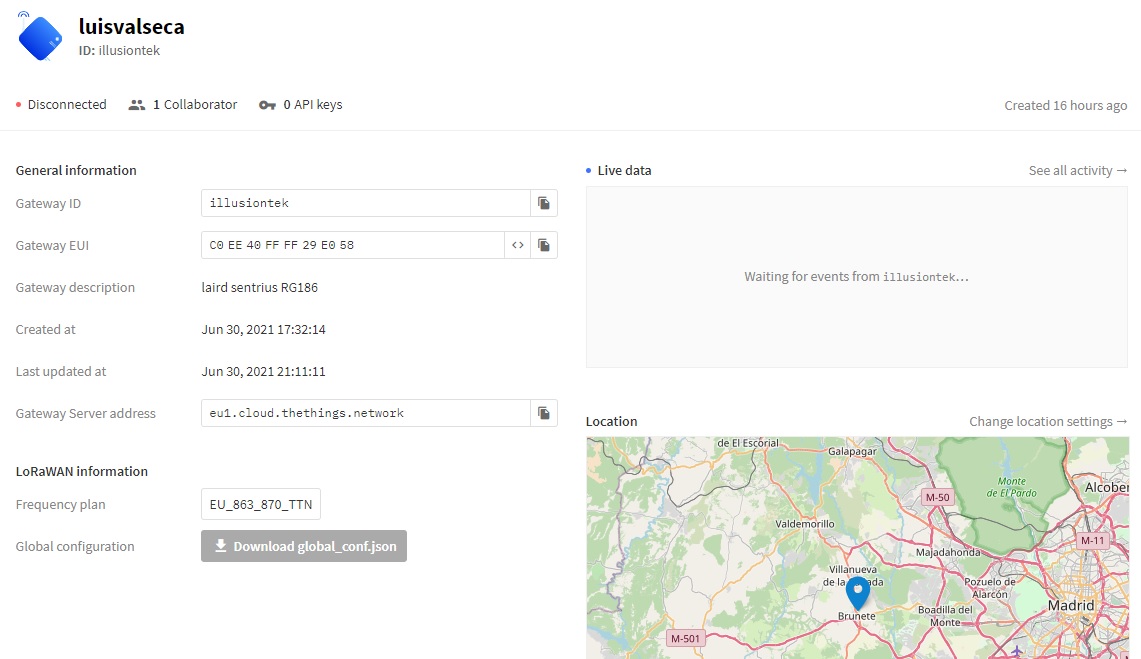Screen dimensions: 1141x659
Task: Click the Live data heading
Action: tap(624, 170)
